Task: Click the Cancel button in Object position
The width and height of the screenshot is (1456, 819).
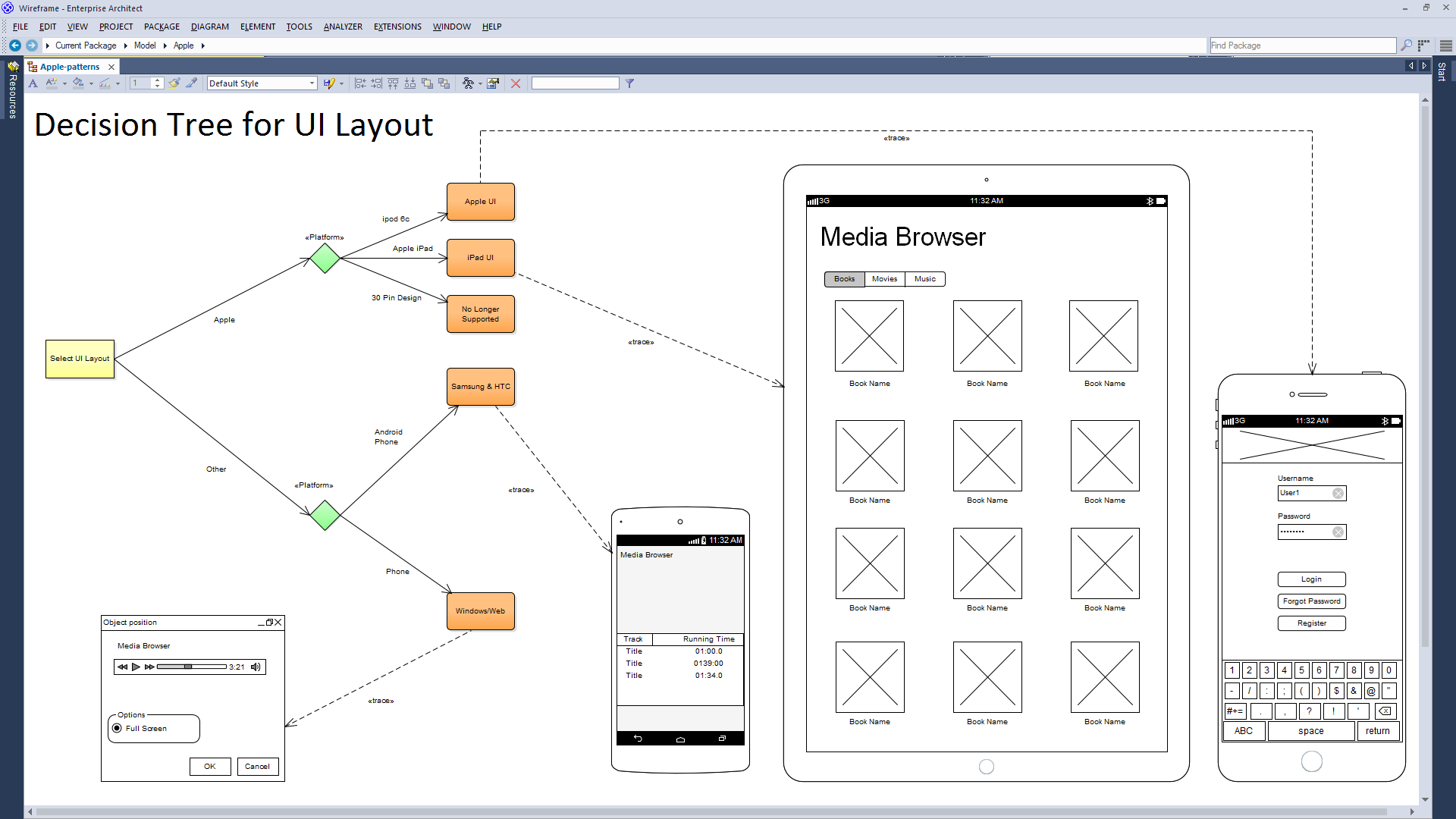Action: (258, 767)
